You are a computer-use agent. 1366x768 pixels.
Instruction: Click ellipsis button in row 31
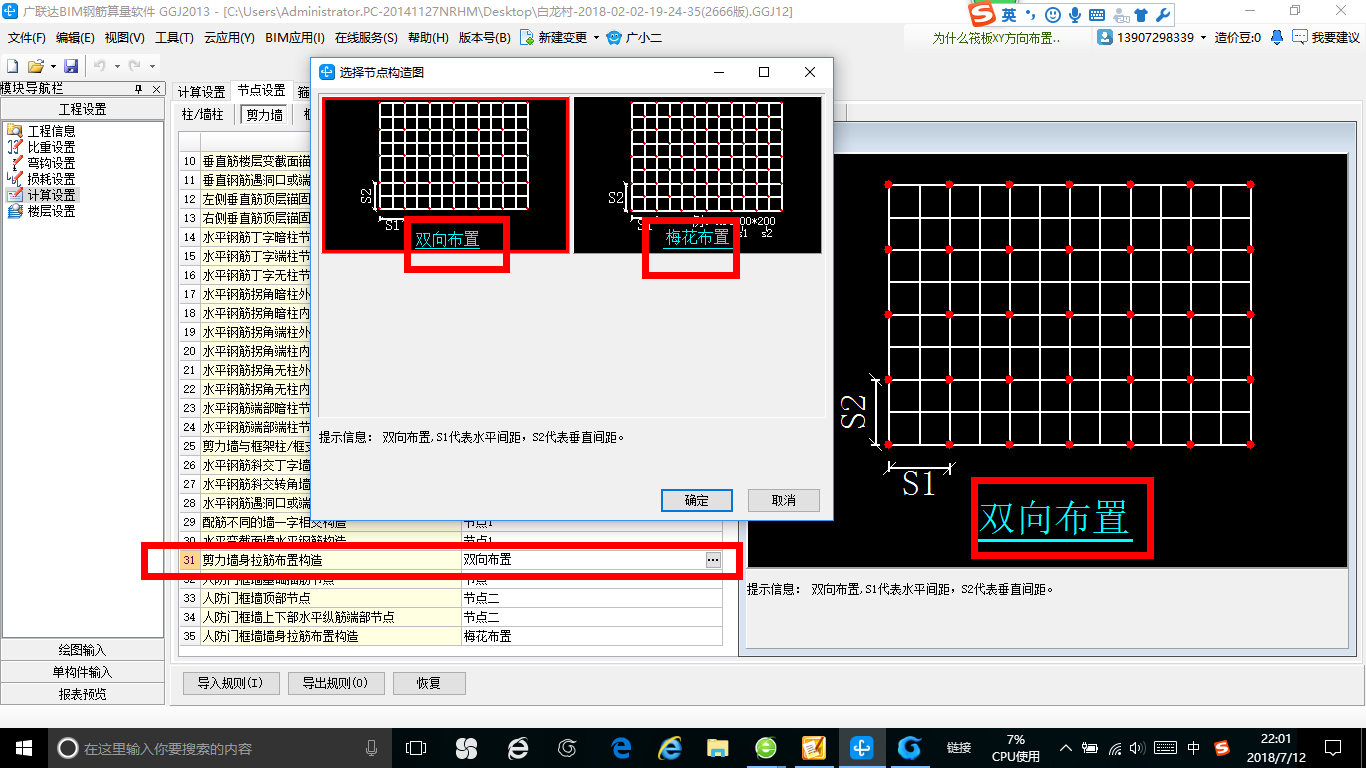click(712, 561)
